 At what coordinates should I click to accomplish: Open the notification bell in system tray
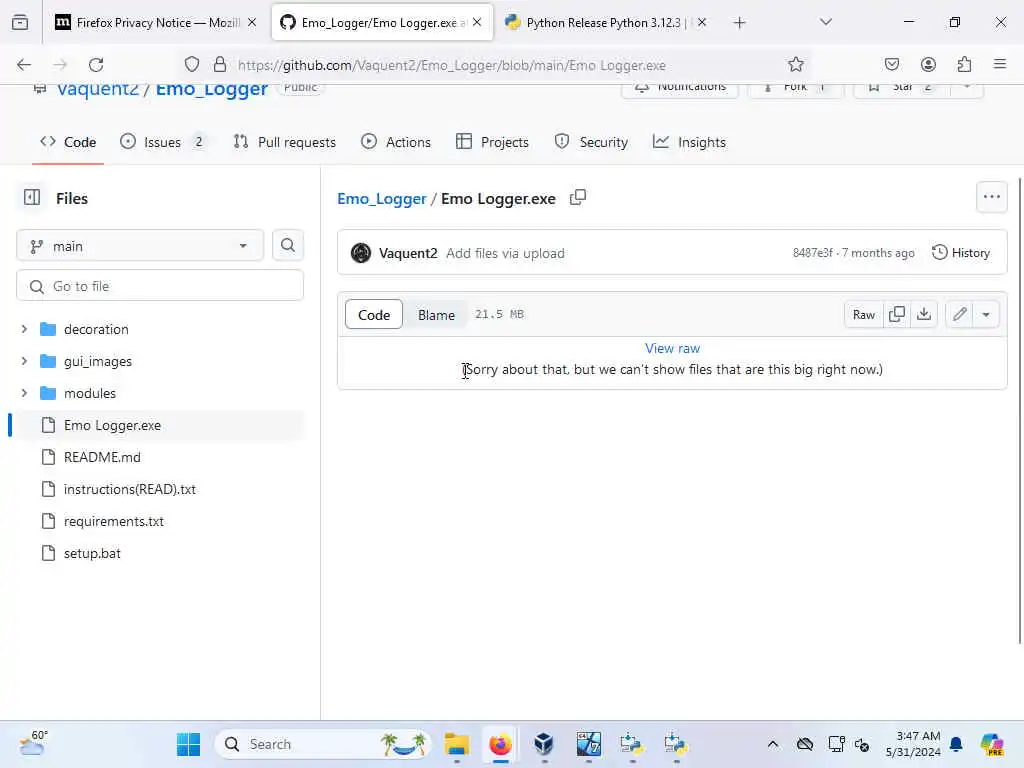click(x=956, y=744)
